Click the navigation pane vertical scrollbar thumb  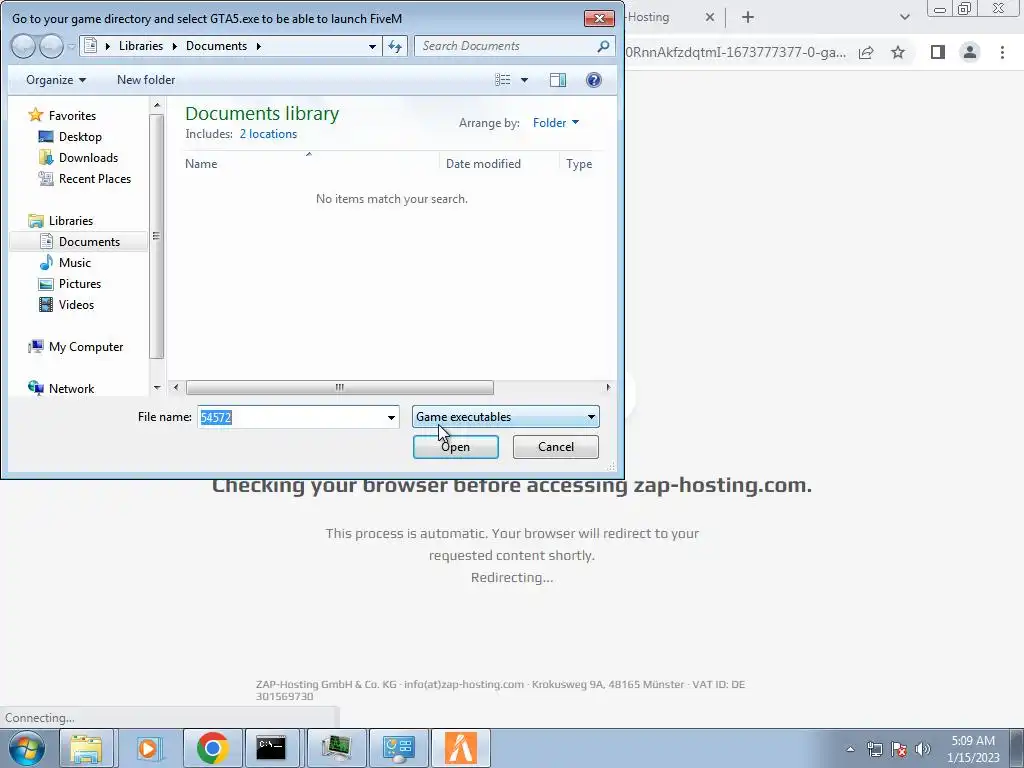click(x=156, y=236)
